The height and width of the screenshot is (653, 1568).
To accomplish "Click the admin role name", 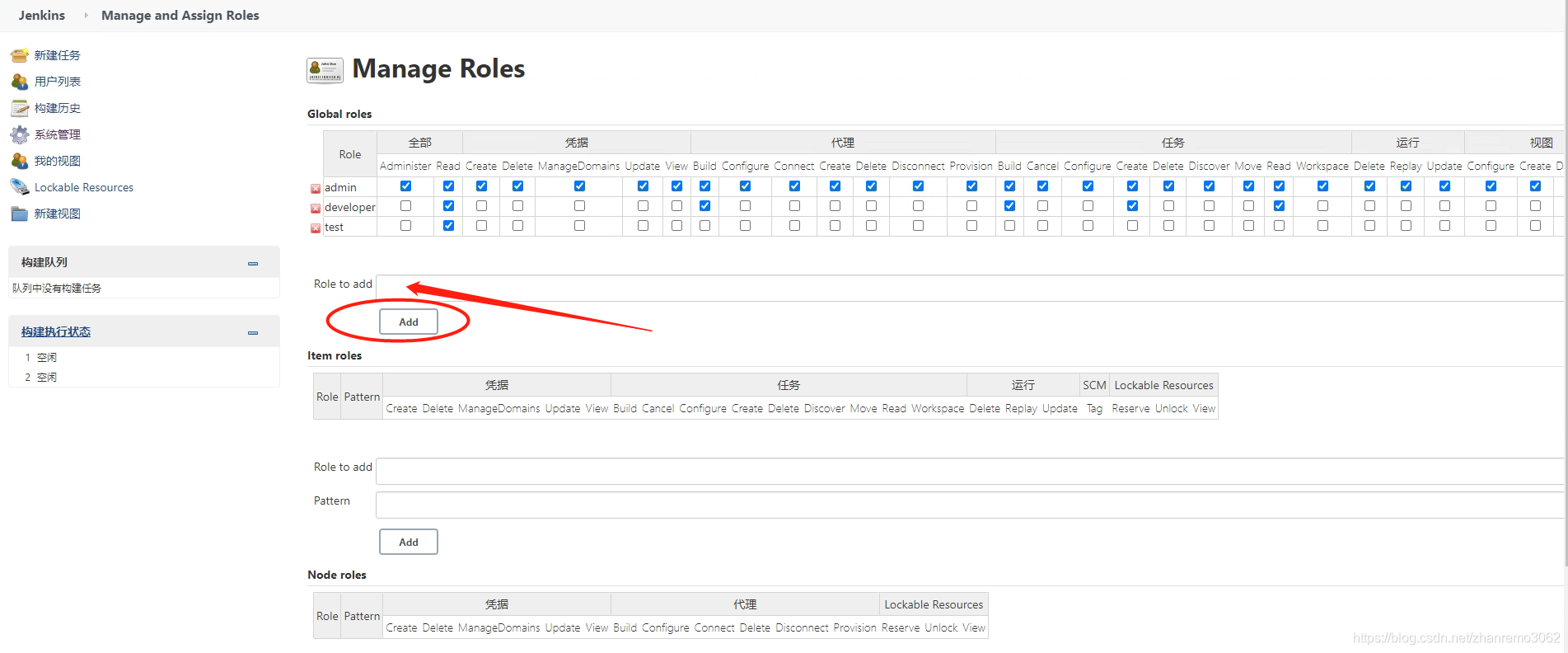I will tap(340, 187).
